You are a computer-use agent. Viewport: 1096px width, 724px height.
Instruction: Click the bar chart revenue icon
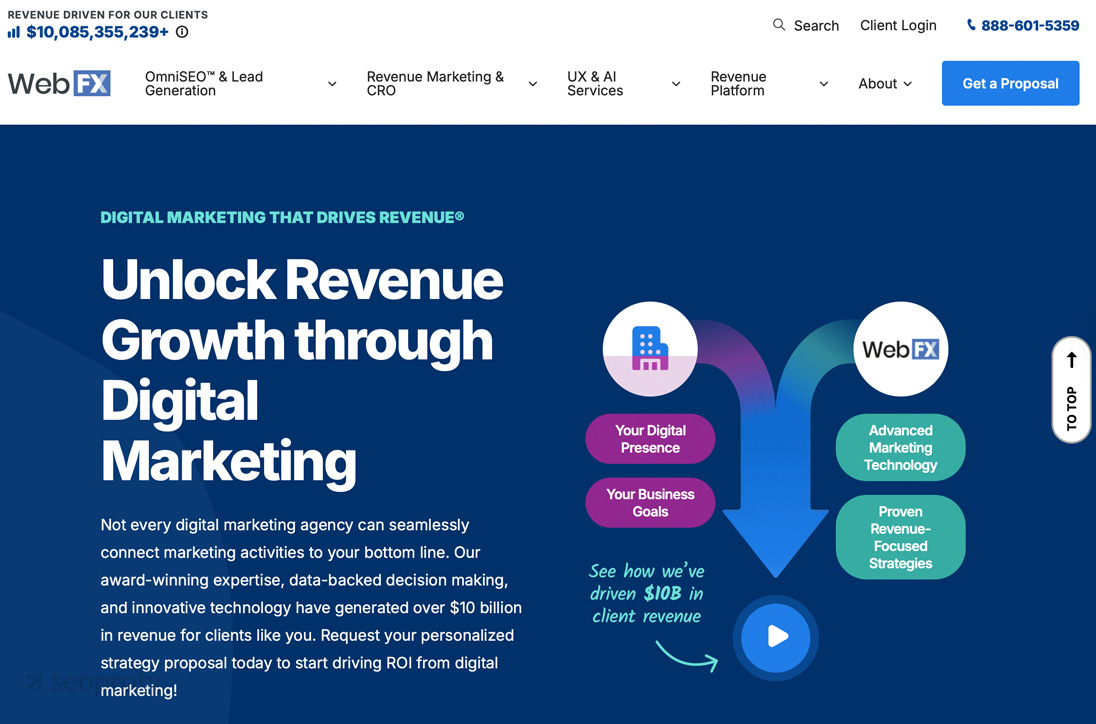click(14, 32)
